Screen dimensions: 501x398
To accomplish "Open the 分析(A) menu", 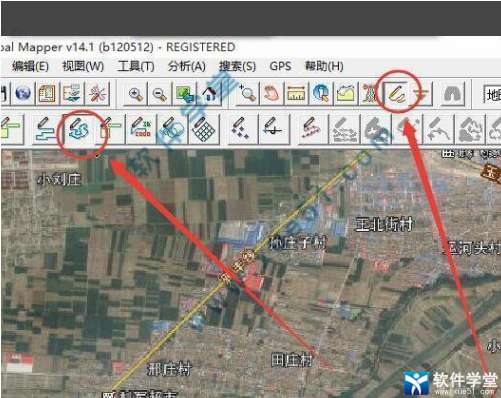I will click(186, 66).
